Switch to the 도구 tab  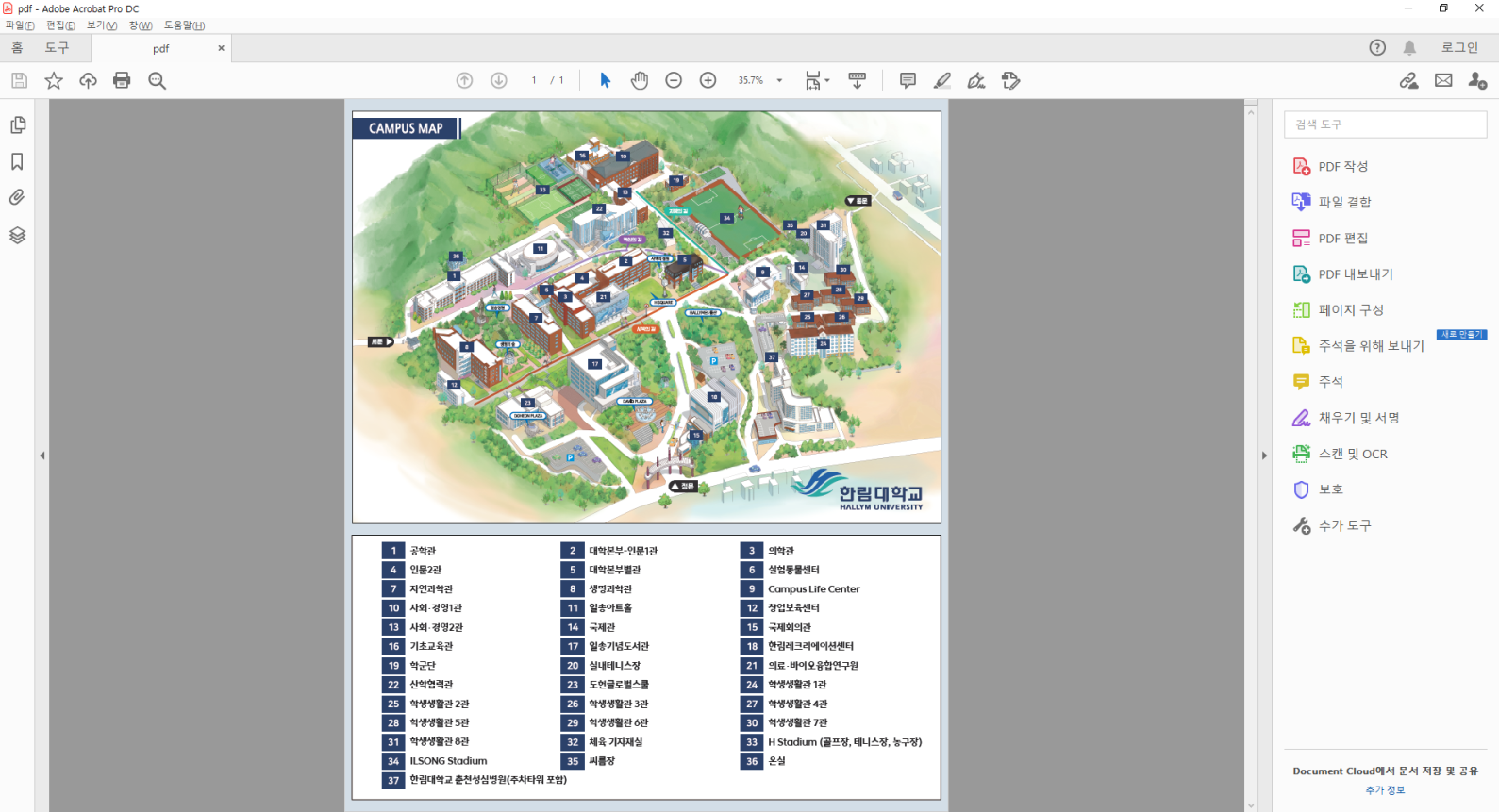pyautogui.click(x=58, y=48)
